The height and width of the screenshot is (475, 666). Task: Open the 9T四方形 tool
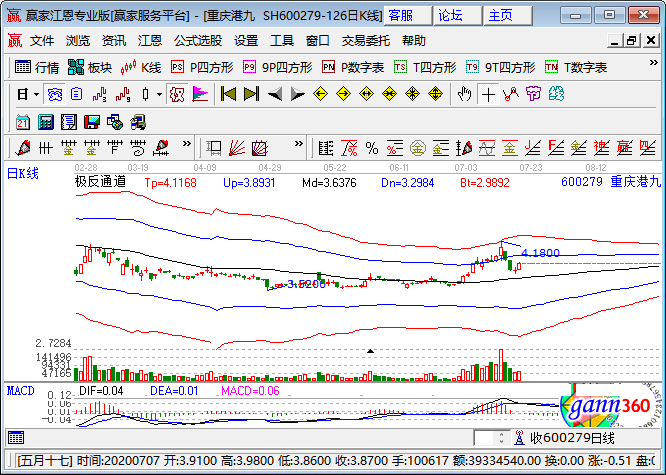pyautogui.click(x=501, y=67)
